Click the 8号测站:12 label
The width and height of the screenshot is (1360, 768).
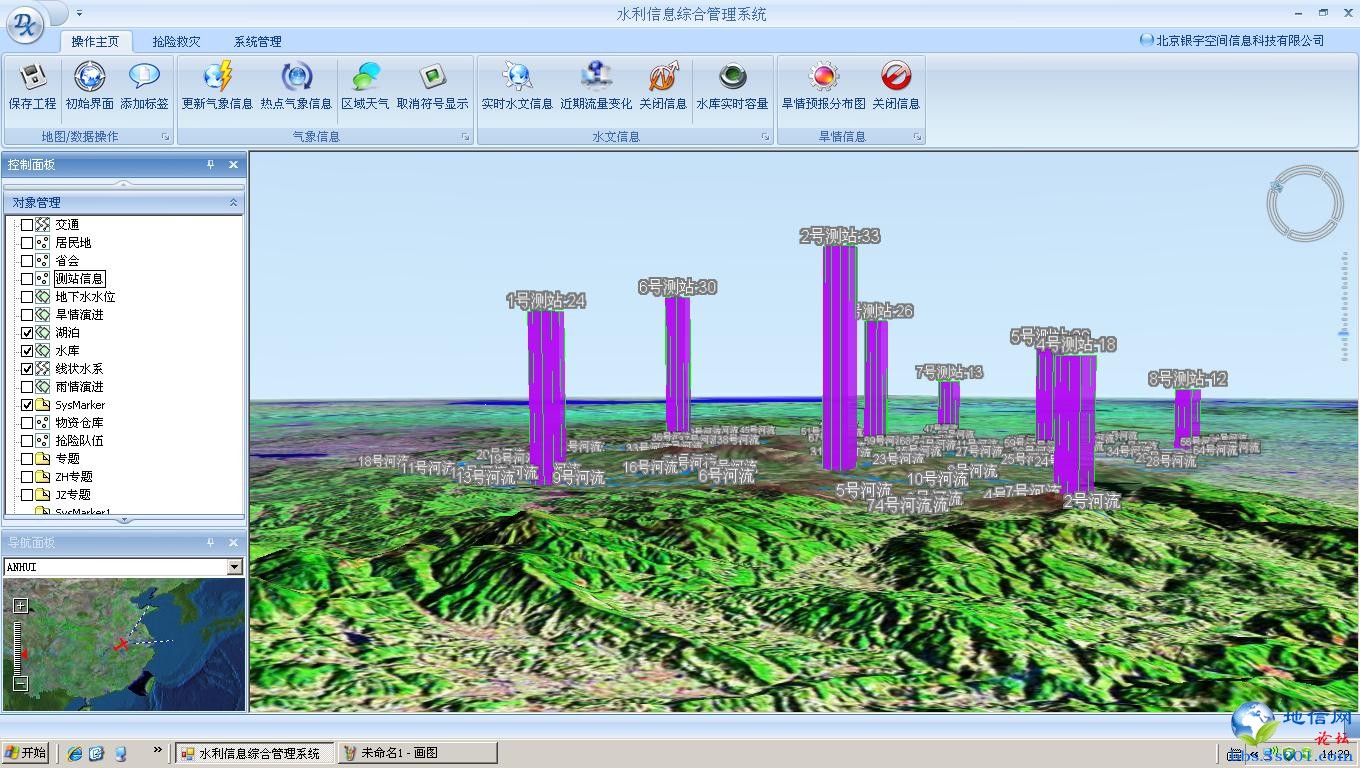click(1187, 379)
